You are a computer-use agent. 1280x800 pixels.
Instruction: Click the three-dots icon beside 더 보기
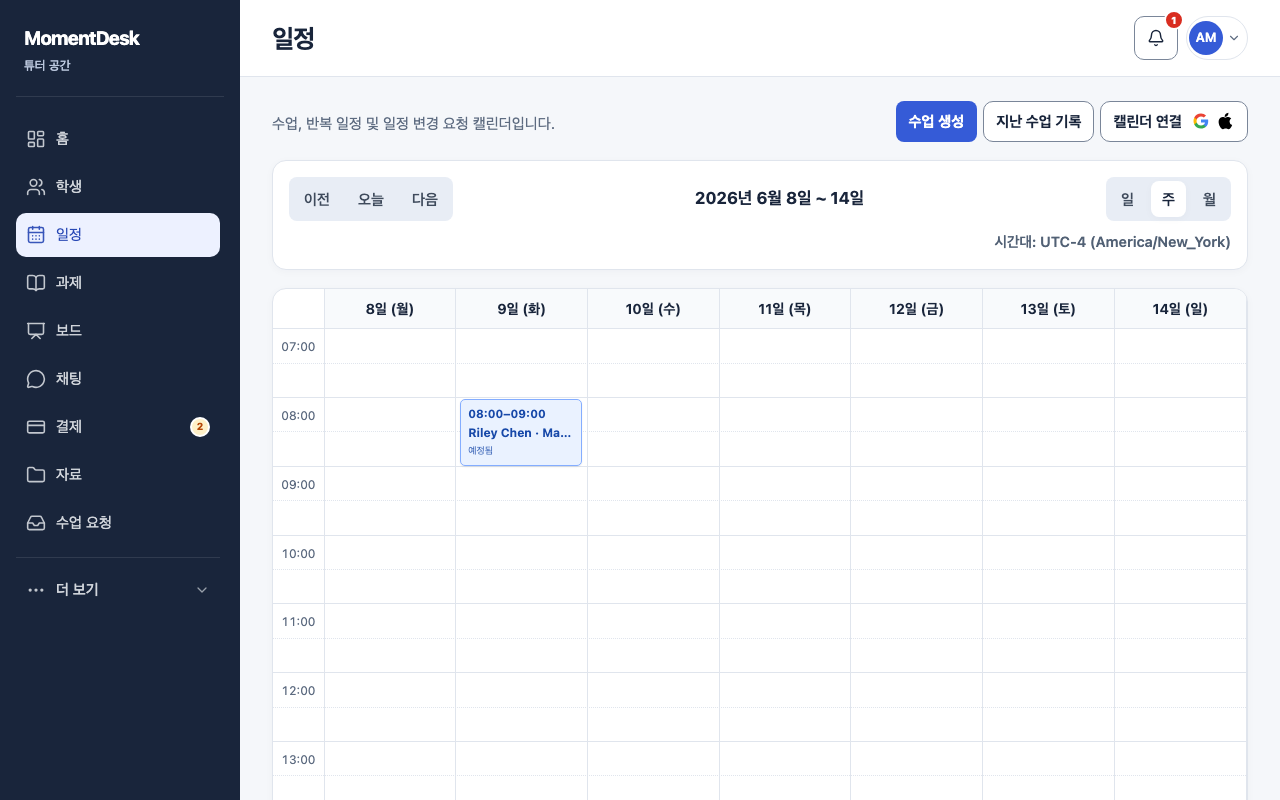tap(36, 590)
